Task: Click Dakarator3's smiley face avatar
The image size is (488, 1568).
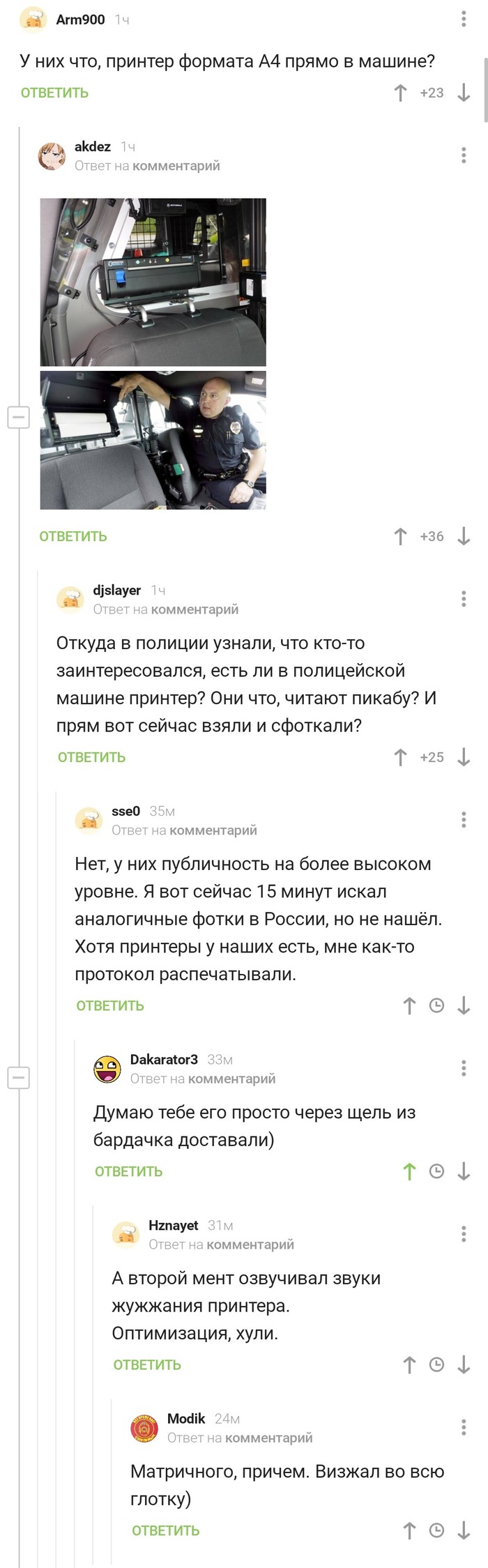Action: click(107, 1067)
